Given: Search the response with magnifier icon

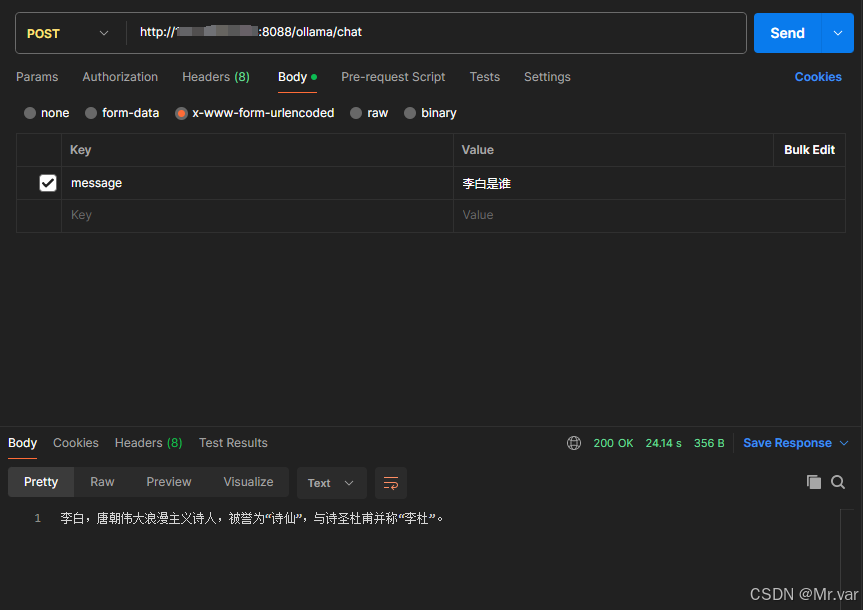Looking at the screenshot, I should [838, 482].
